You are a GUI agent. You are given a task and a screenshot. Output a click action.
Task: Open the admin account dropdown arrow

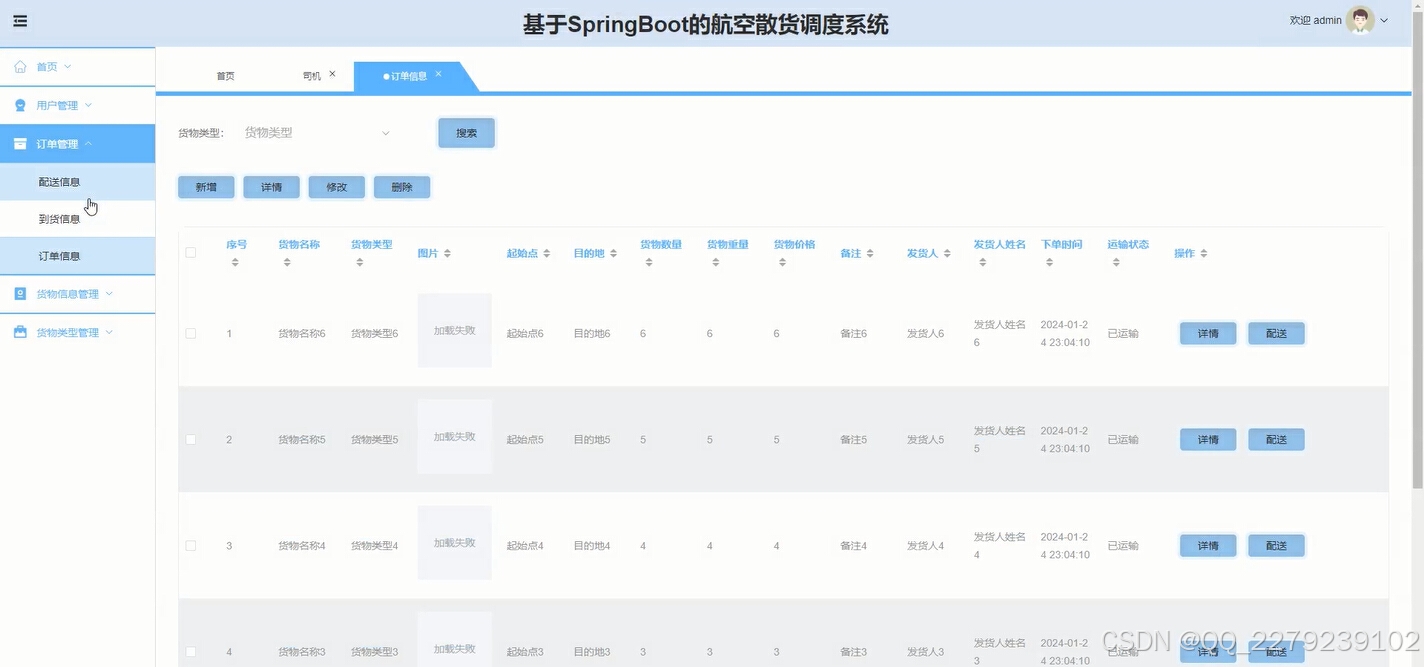(x=1385, y=19)
